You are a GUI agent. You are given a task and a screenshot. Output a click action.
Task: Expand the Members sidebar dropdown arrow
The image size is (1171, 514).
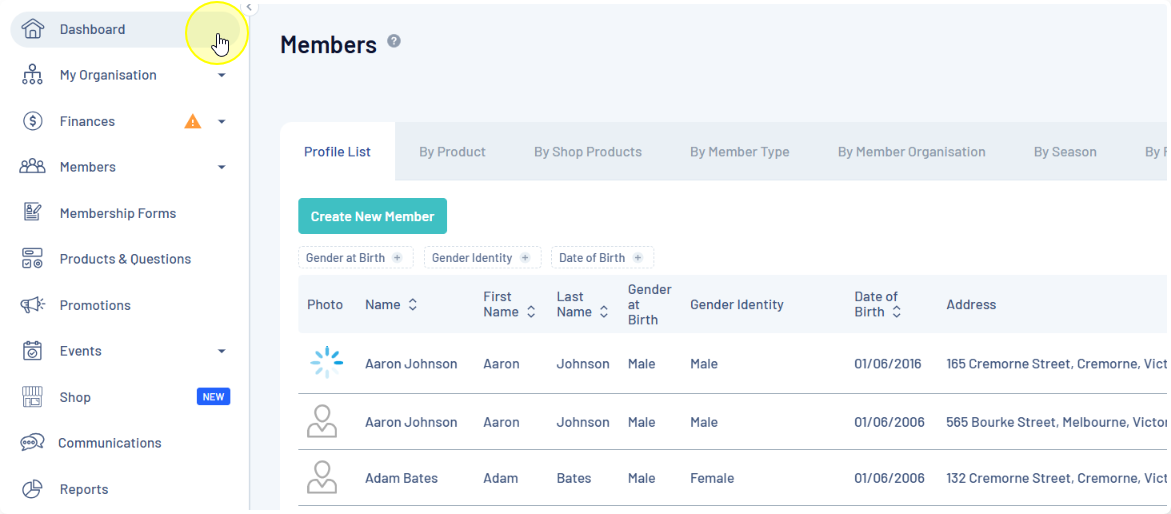(x=222, y=167)
